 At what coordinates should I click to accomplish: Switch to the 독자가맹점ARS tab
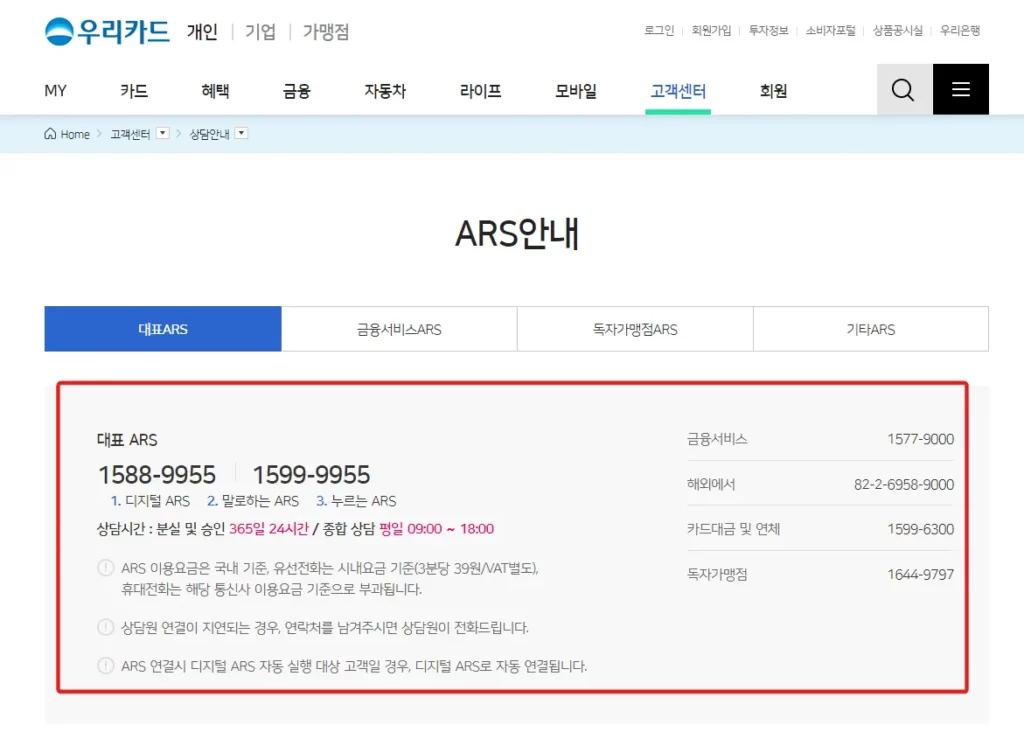pyautogui.click(x=635, y=329)
